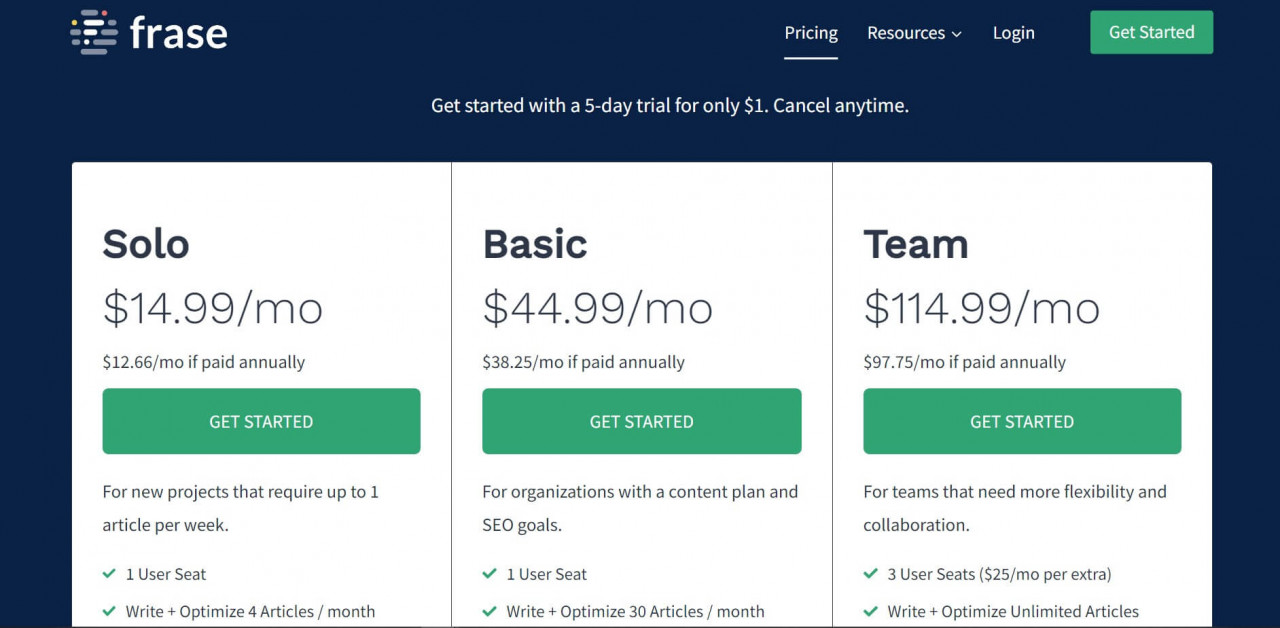
Task: Open the Pricing page in navigation
Action: (811, 33)
